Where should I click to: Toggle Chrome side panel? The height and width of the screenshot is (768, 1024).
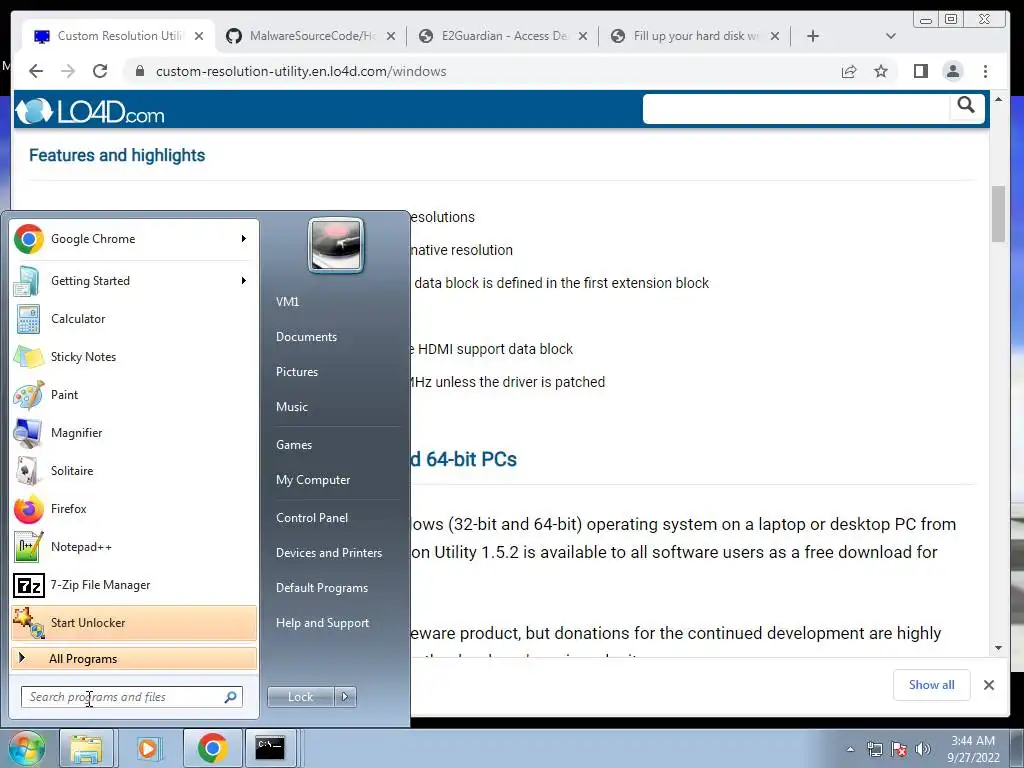tap(921, 71)
